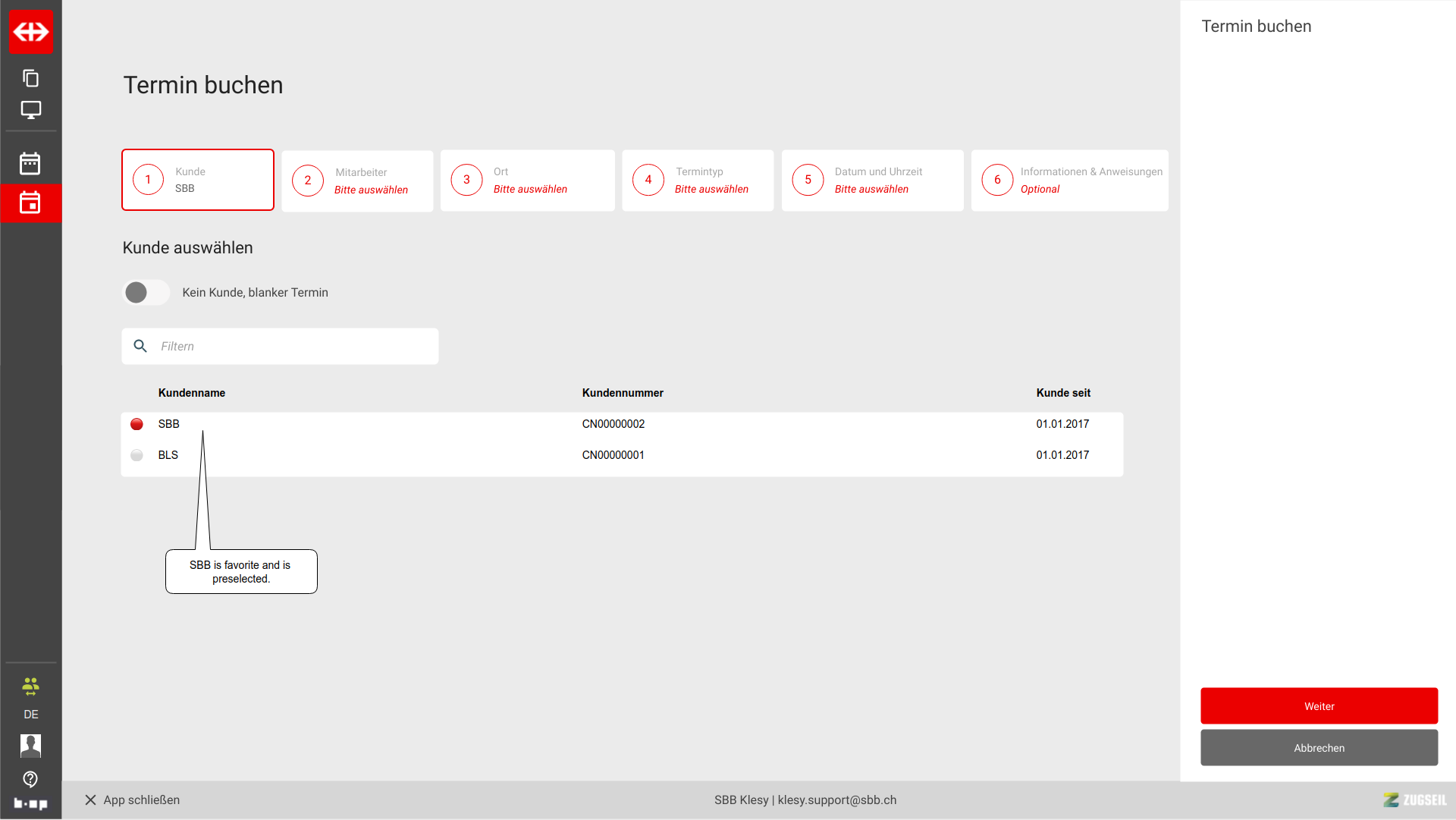Click App schließen in footer

132,800
